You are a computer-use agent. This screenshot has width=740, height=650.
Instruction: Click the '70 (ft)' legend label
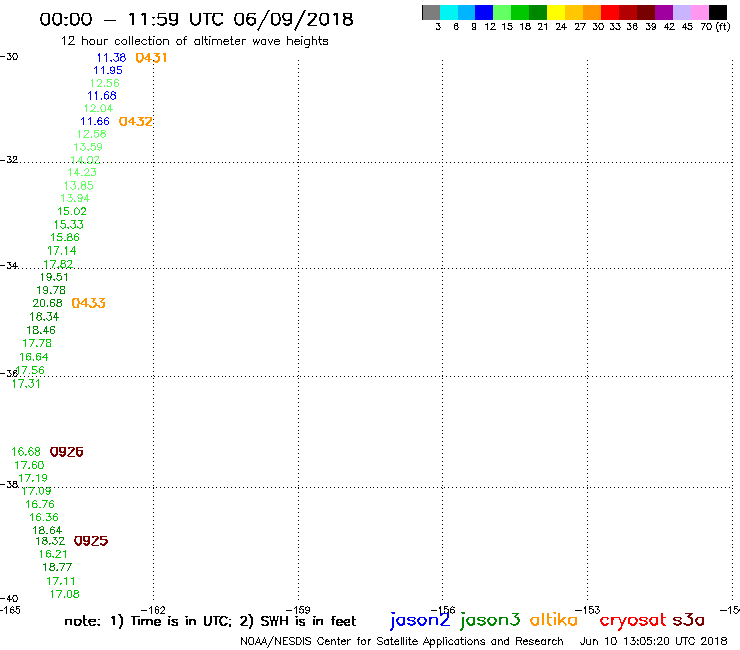(x=715, y=26)
